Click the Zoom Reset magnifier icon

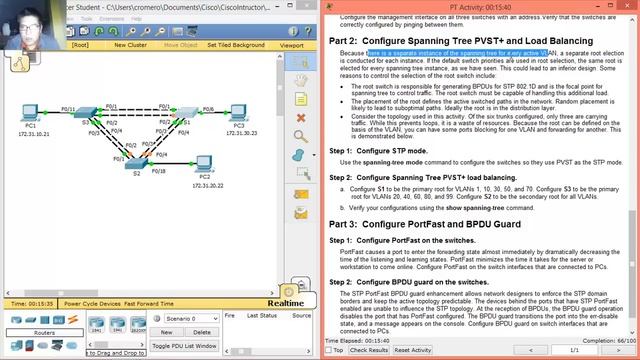(x=146, y=31)
